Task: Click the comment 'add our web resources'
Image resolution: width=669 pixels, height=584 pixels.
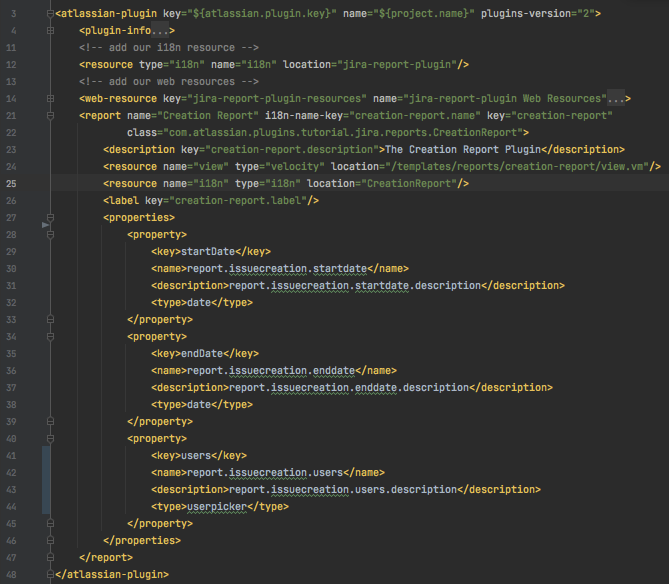Action: 169,81
